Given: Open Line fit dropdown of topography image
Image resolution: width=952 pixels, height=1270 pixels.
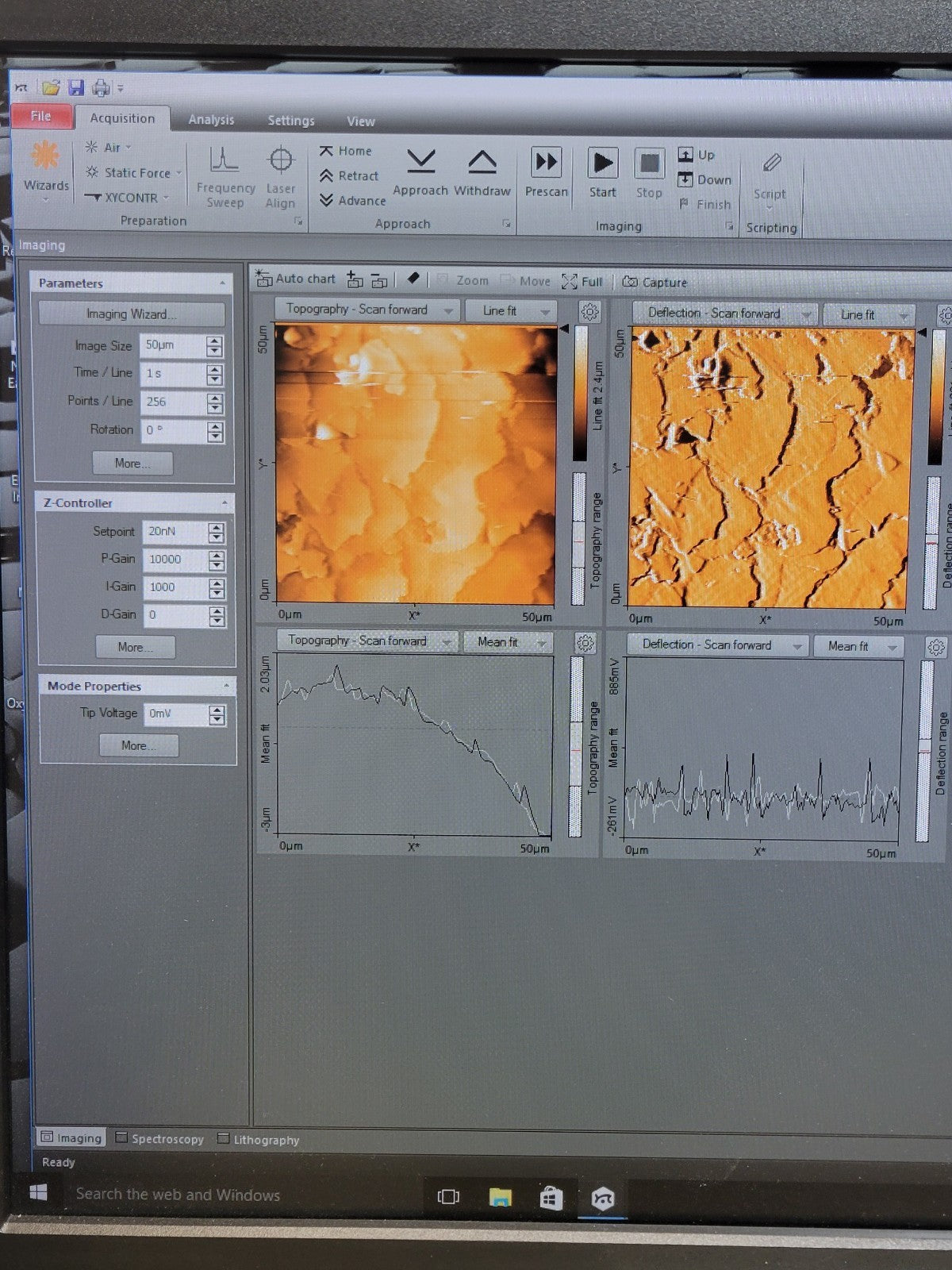Looking at the screenshot, I should (x=510, y=310).
